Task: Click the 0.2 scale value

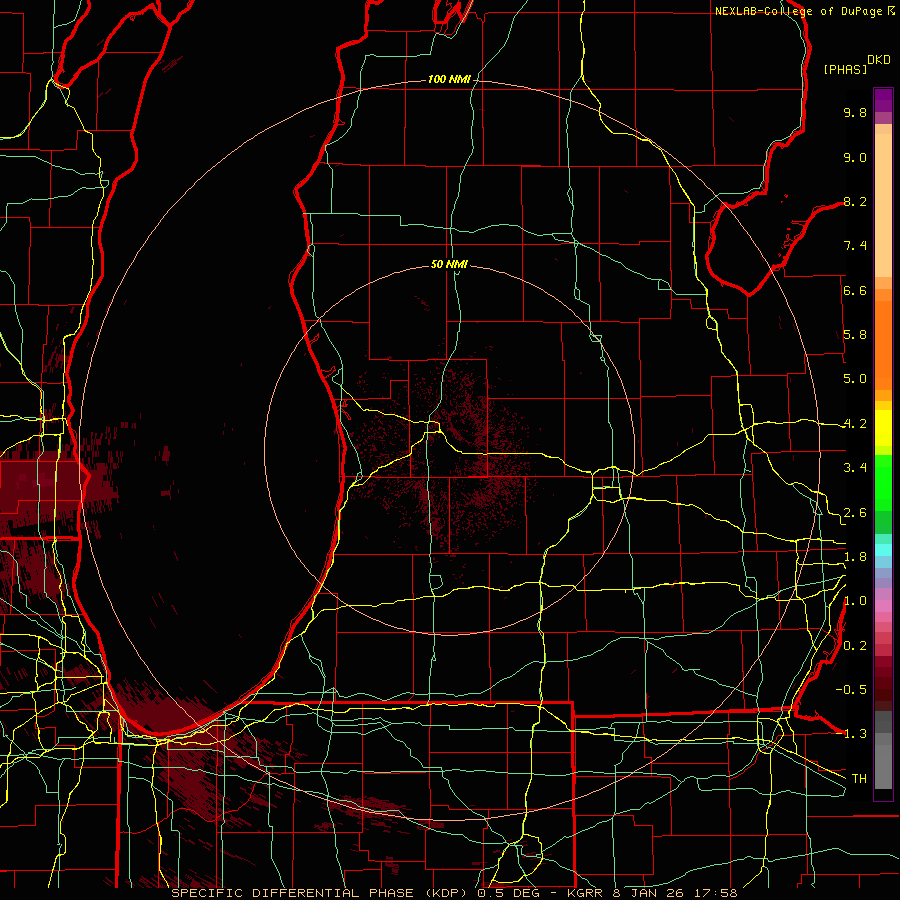Action: click(x=855, y=646)
